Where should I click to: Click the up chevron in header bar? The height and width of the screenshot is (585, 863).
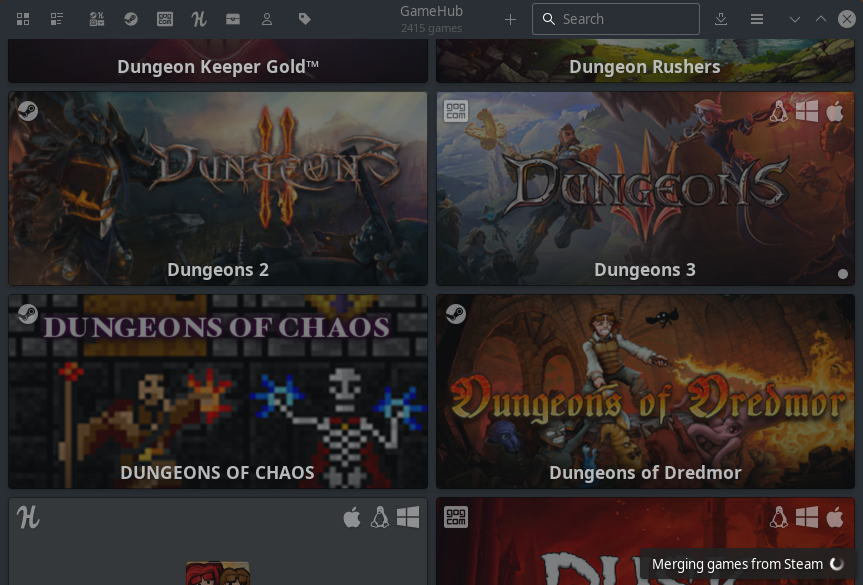point(821,19)
